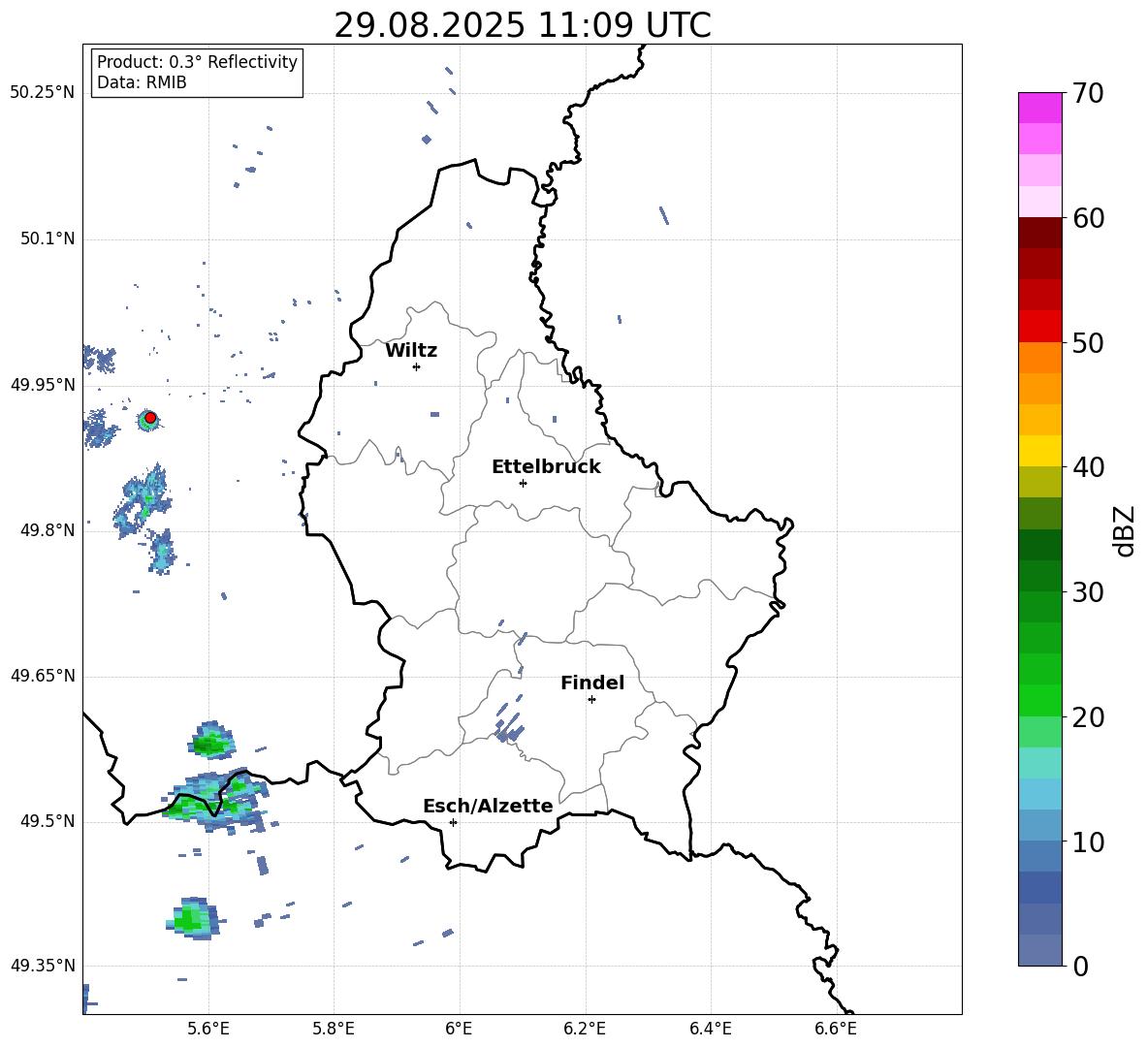This screenshot has height=1048, width=1148.
Task: Click the magenta top segment of colorbar
Action: coord(1040,109)
